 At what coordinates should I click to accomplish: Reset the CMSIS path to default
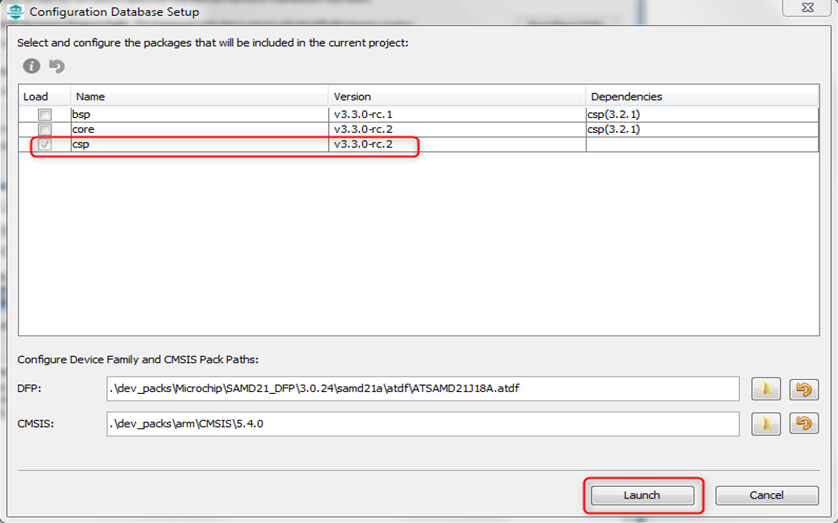click(803, 424)
